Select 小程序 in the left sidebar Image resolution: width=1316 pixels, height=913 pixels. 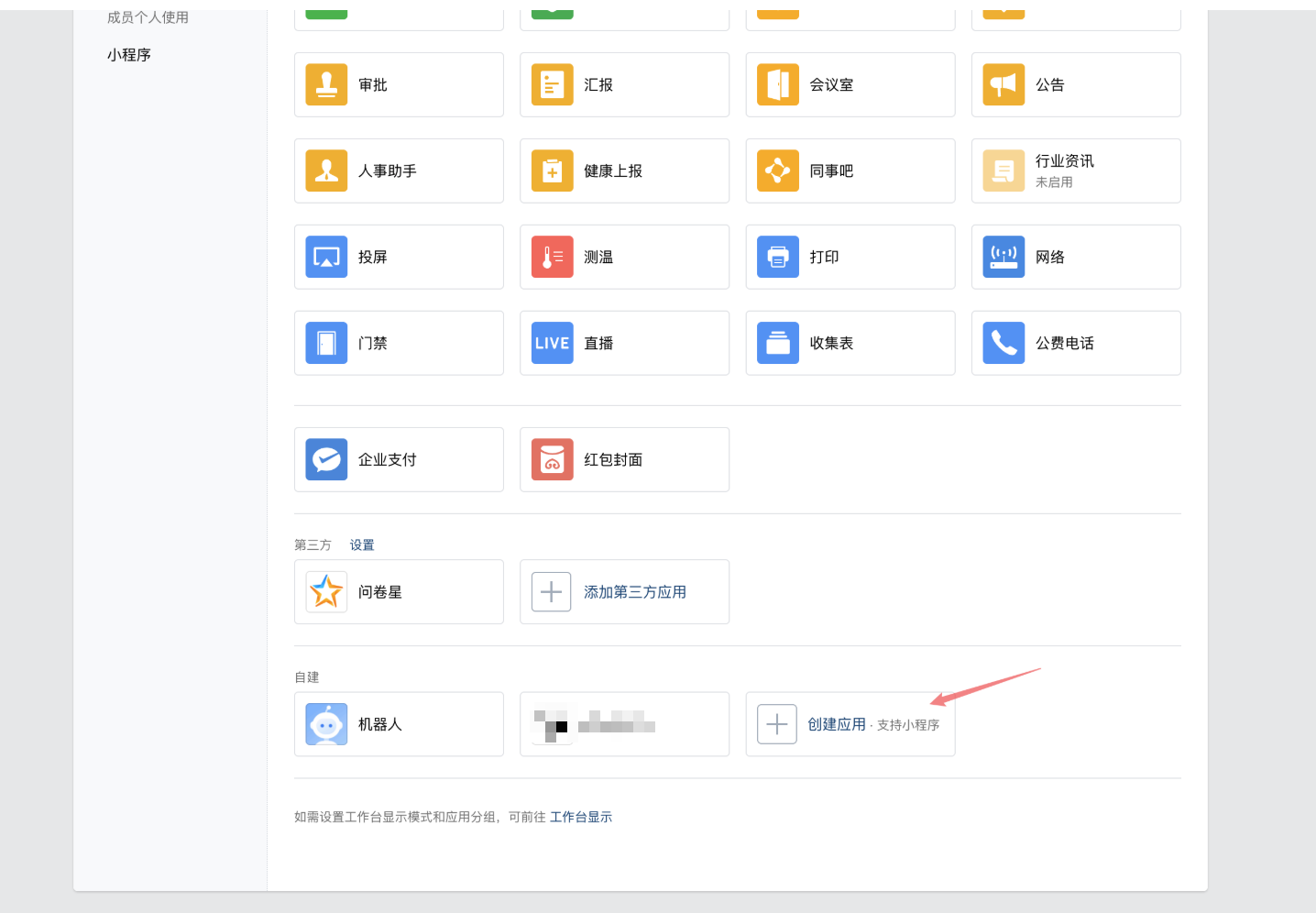pyautogui.click(x=129, y=55)
